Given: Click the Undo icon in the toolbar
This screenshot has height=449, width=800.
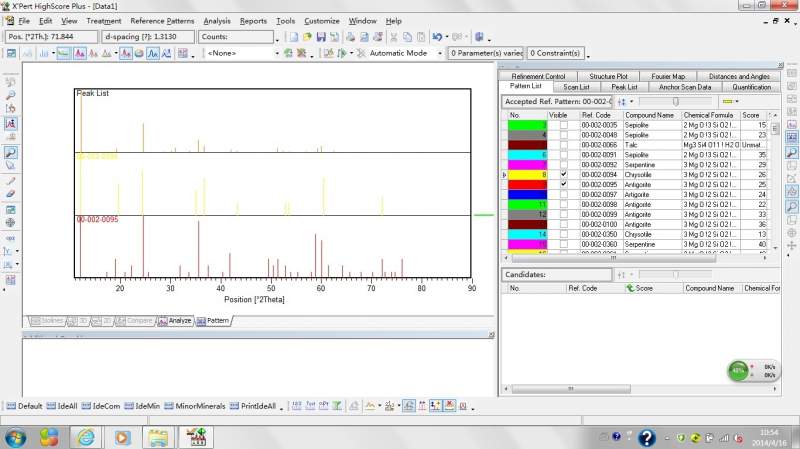Looking at the screenshot, I should [437, 37].
